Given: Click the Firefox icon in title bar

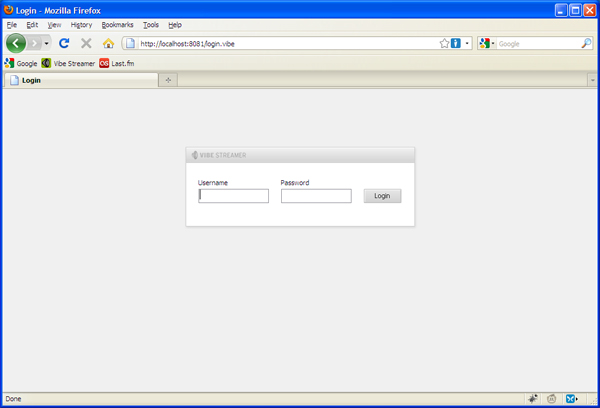Looking at the screenshot, I should [x=8, y=10].
